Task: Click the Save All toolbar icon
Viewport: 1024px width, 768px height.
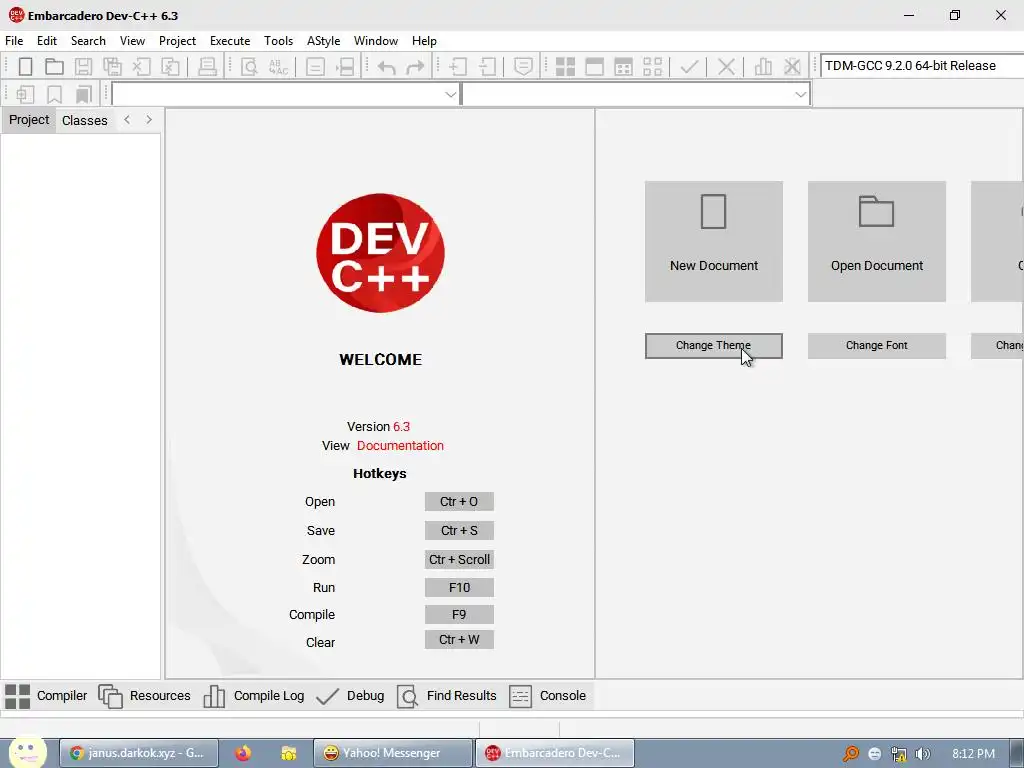Action: click(112, 67)
